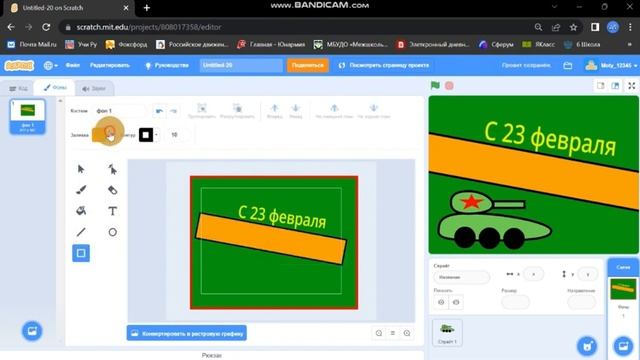The height and width of the screenshot is (360, 640).
Task: Zoom out the paint canvas
Action: click(379, 333)
